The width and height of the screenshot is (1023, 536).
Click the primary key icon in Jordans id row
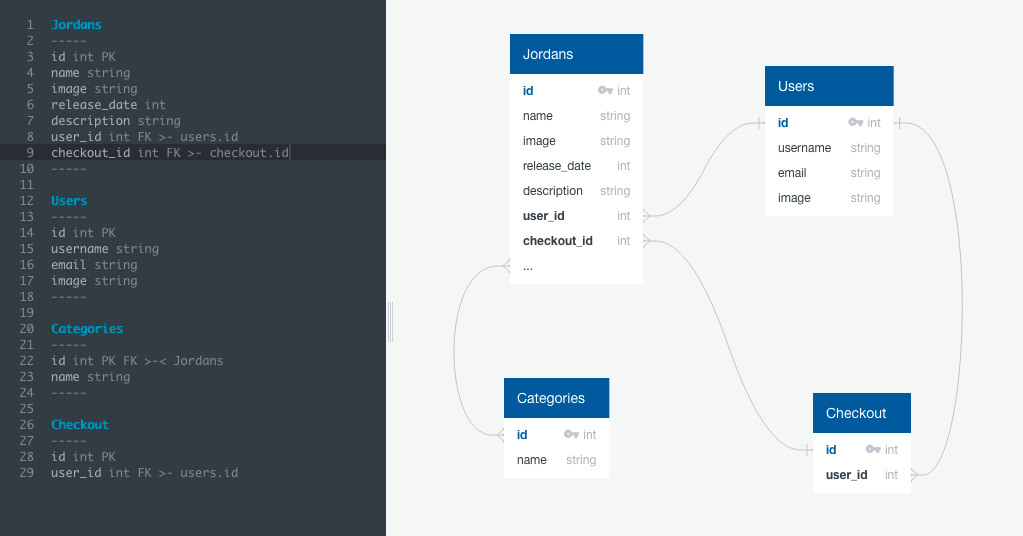(605, 90)
